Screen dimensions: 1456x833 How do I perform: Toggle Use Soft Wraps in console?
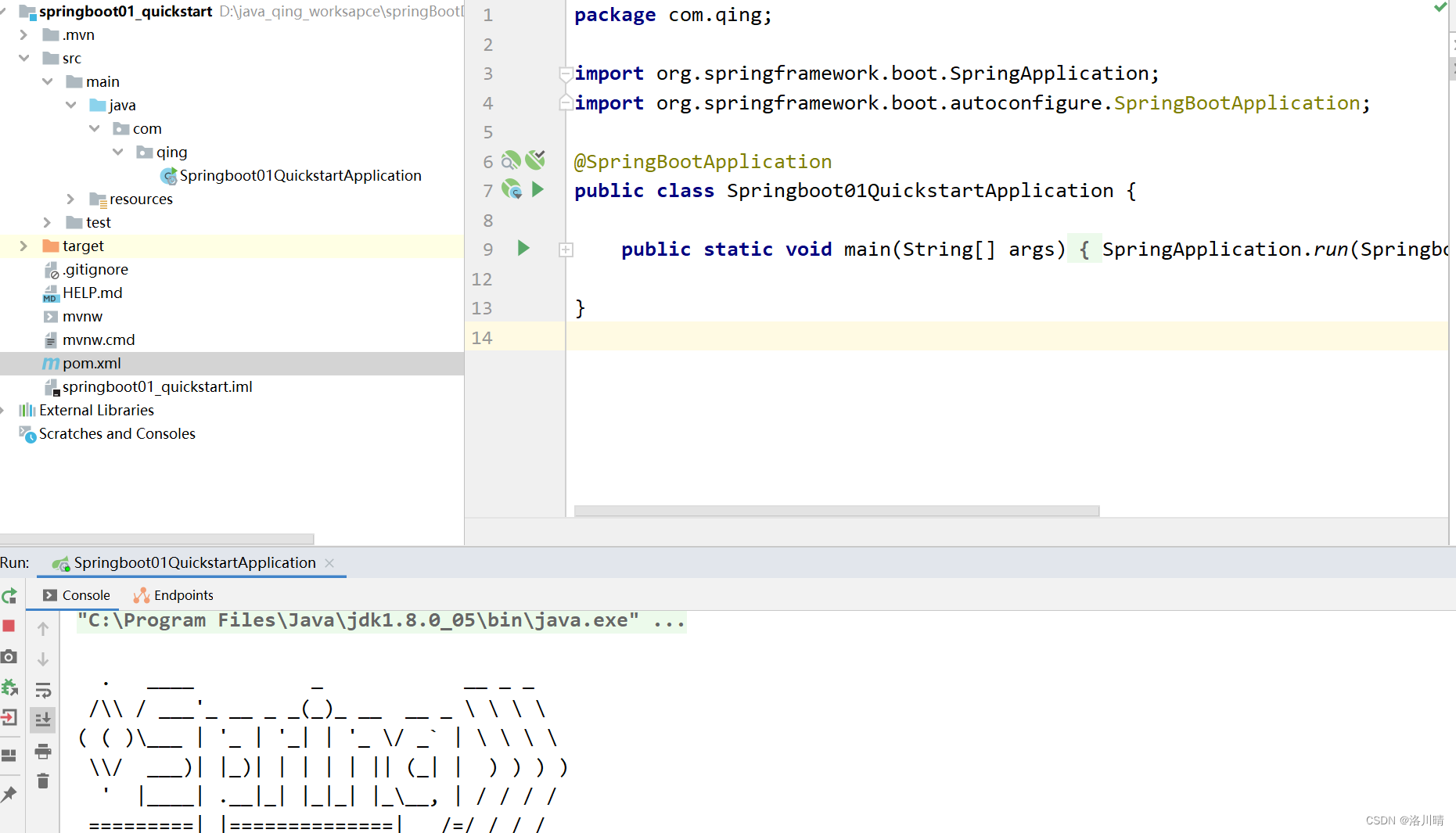tap(43, 690)
